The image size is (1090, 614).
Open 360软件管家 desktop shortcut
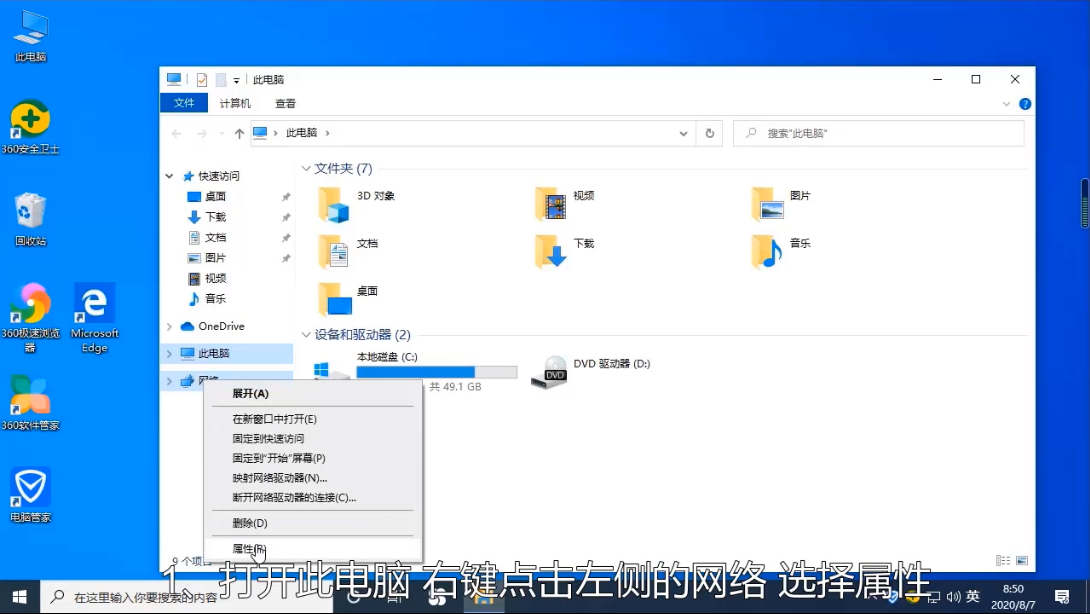point(31,403)
